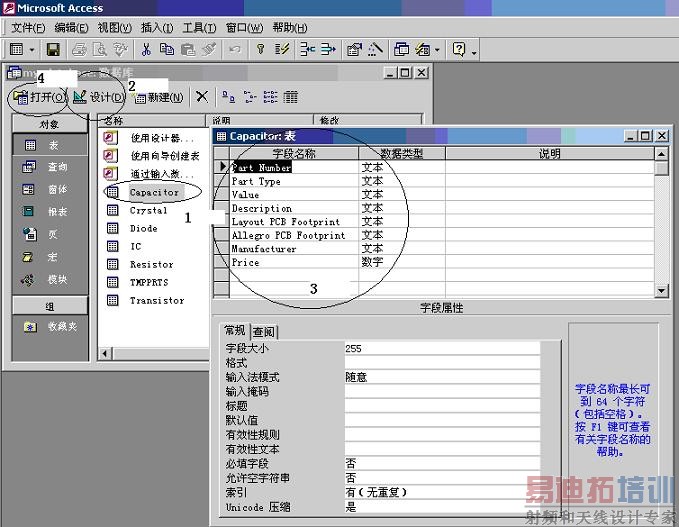This screenshot has width=679, height=527.
Task: Select the Diode table in the list
Action: 143,228
